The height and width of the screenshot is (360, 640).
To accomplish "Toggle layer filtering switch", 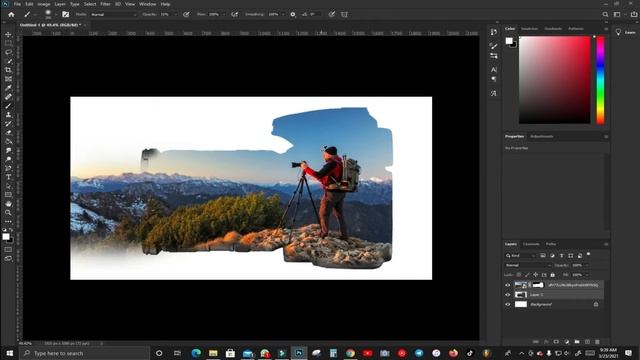I will tap(589, 254).
